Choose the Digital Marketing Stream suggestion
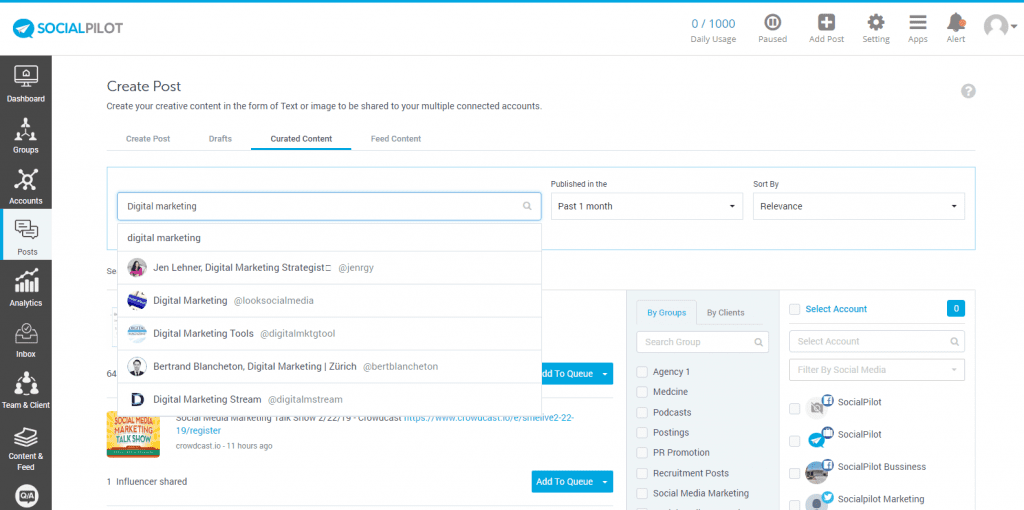 pyautogui.click(x=329, y=400)
